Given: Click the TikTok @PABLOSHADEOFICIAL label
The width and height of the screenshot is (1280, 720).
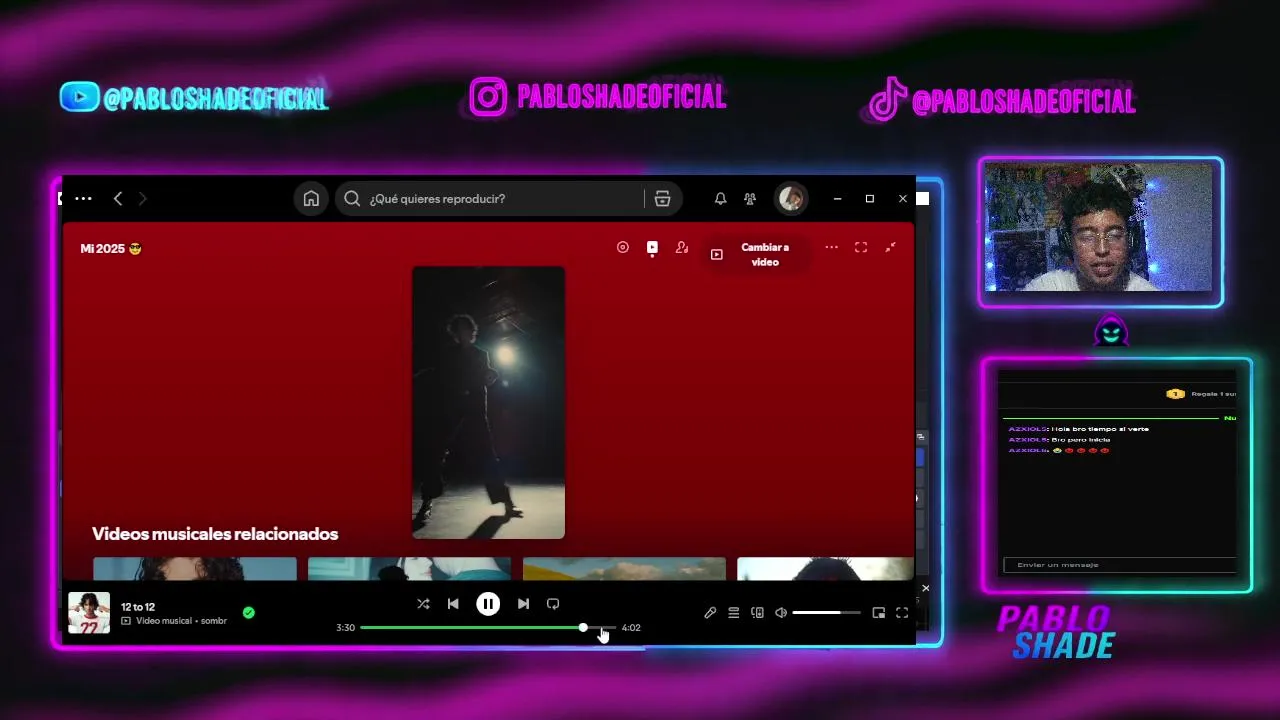Looking at the screenshot, I should [1002, 100].
